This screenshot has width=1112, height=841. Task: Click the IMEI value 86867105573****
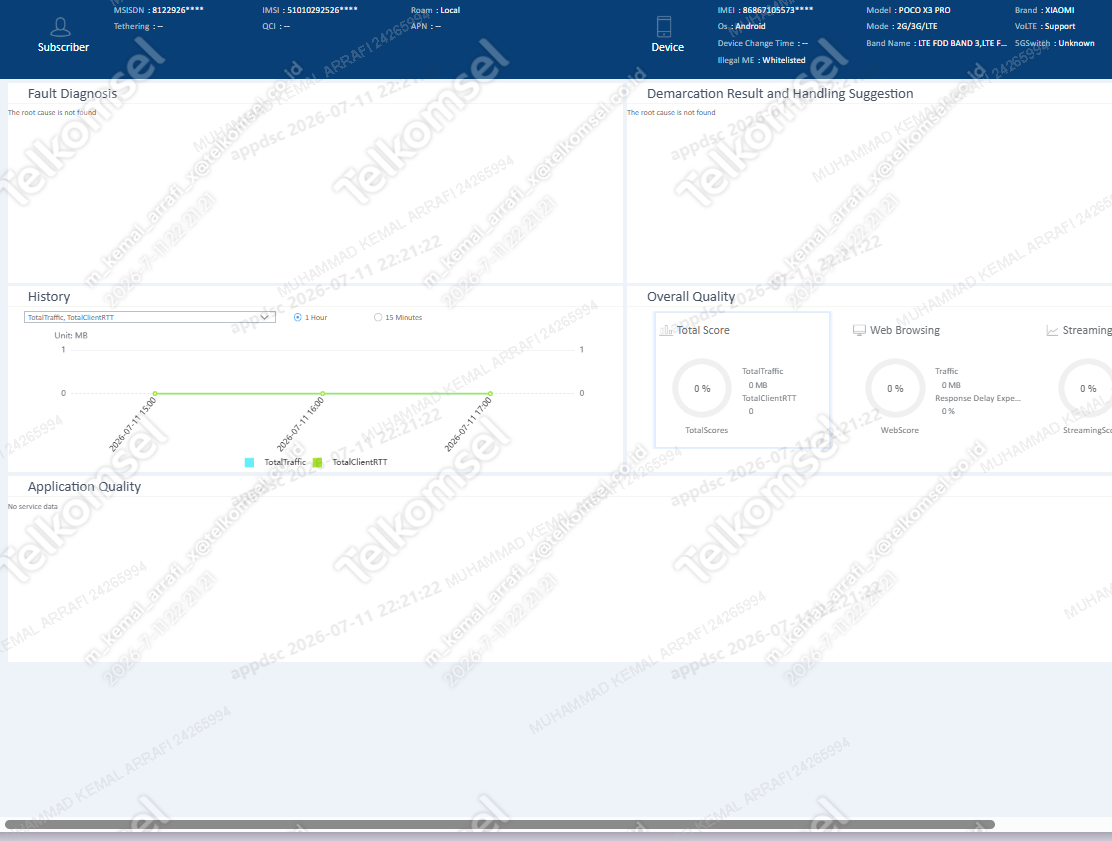click(777, 11)
